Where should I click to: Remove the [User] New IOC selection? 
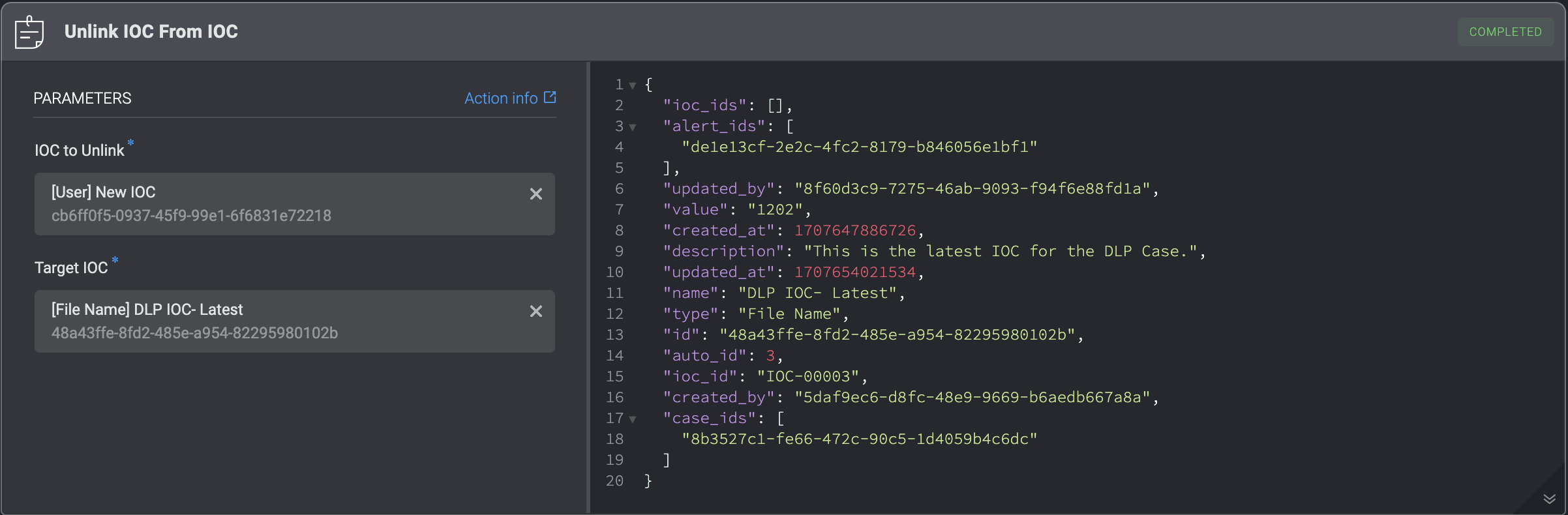536,194
